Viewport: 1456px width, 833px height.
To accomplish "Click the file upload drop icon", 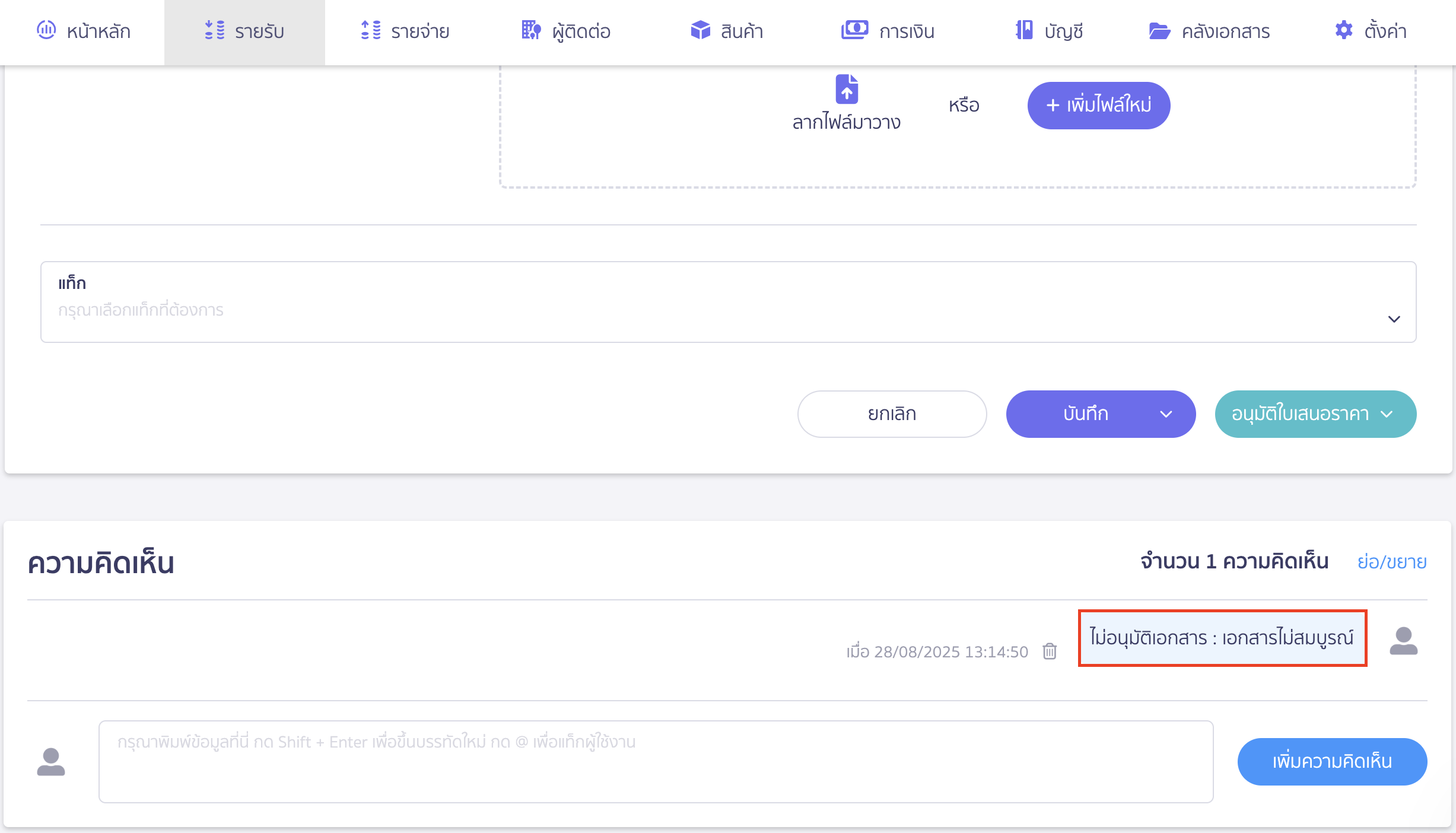I will 847,89.
